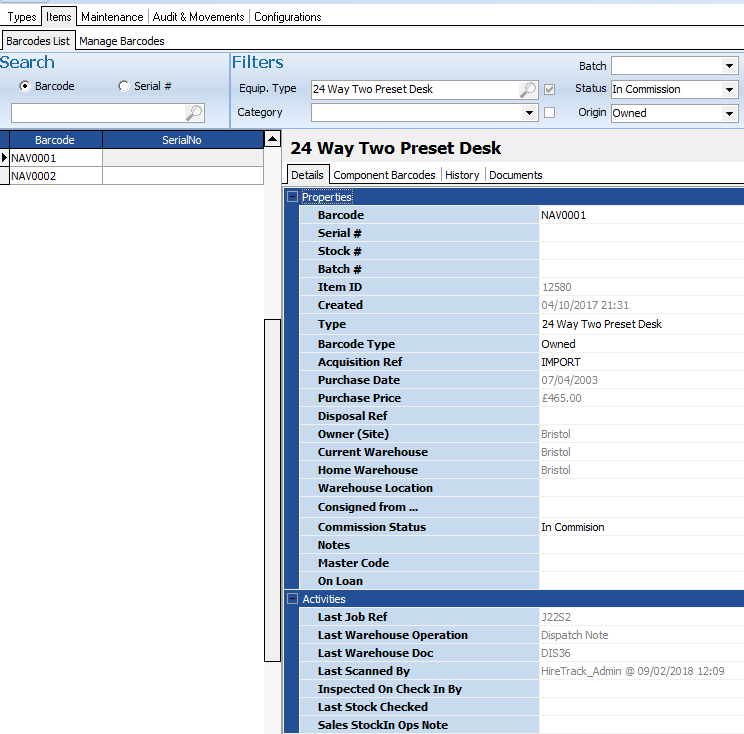The image size is (744, 734).
Task: Select the Serial # radio button
Action: 123,87
